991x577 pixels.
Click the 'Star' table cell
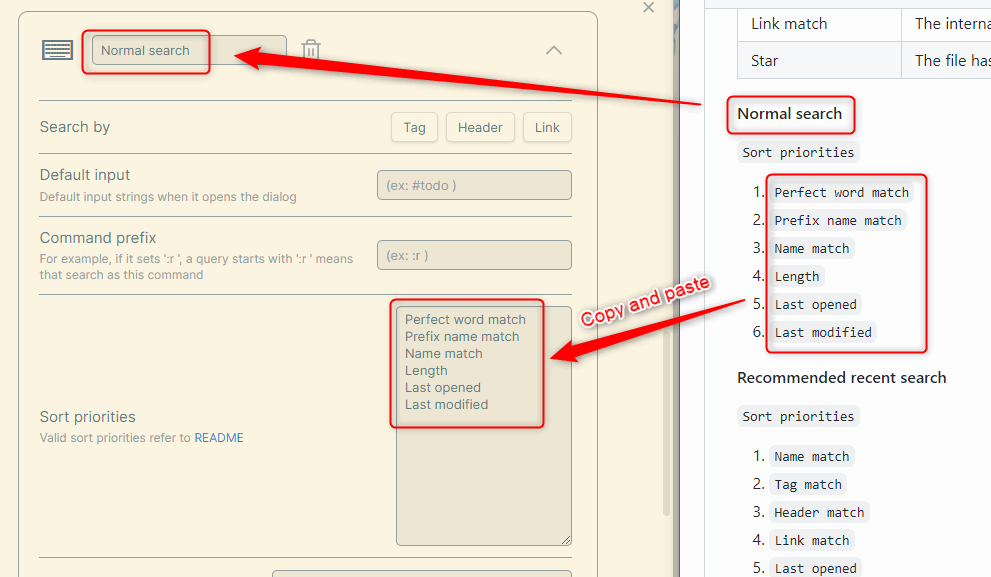coord(819,61)
